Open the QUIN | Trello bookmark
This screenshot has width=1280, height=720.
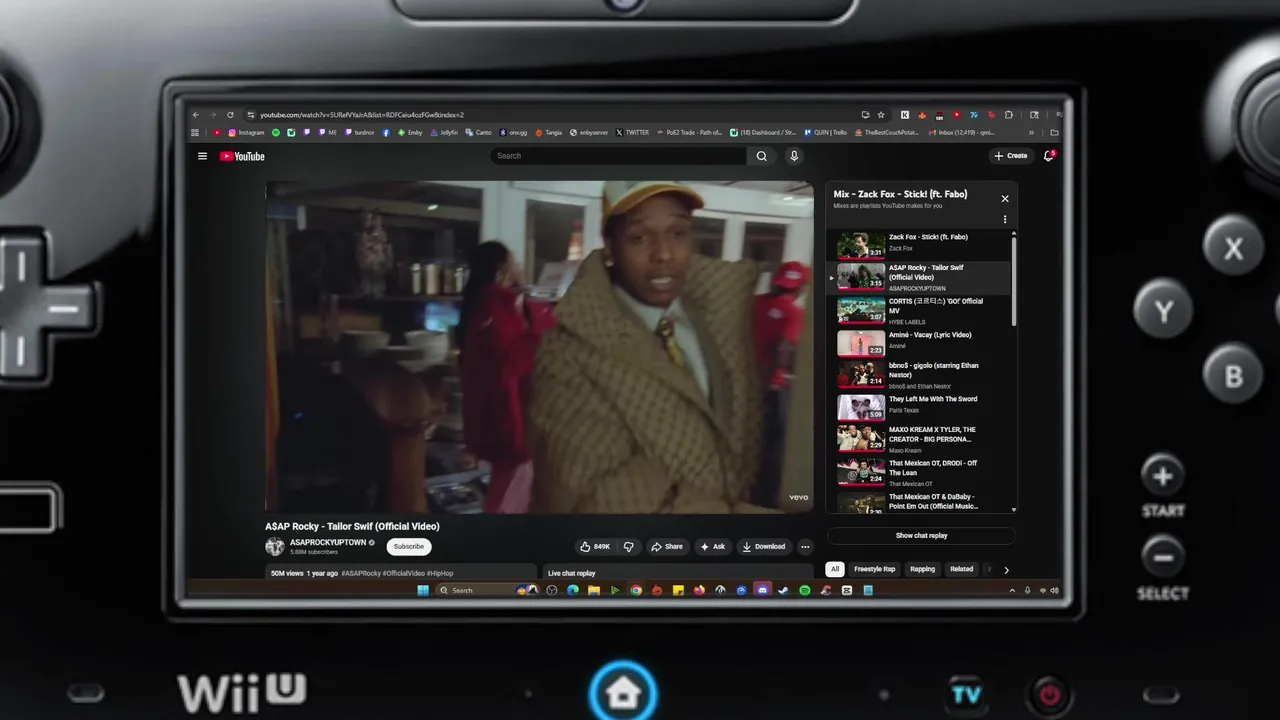pos(825,132)
